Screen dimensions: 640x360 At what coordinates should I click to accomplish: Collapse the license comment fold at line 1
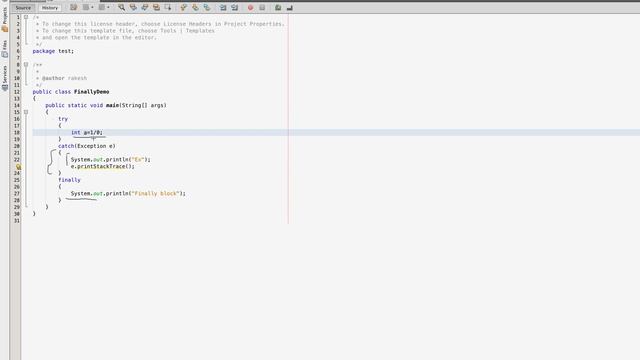click(26, 17)
